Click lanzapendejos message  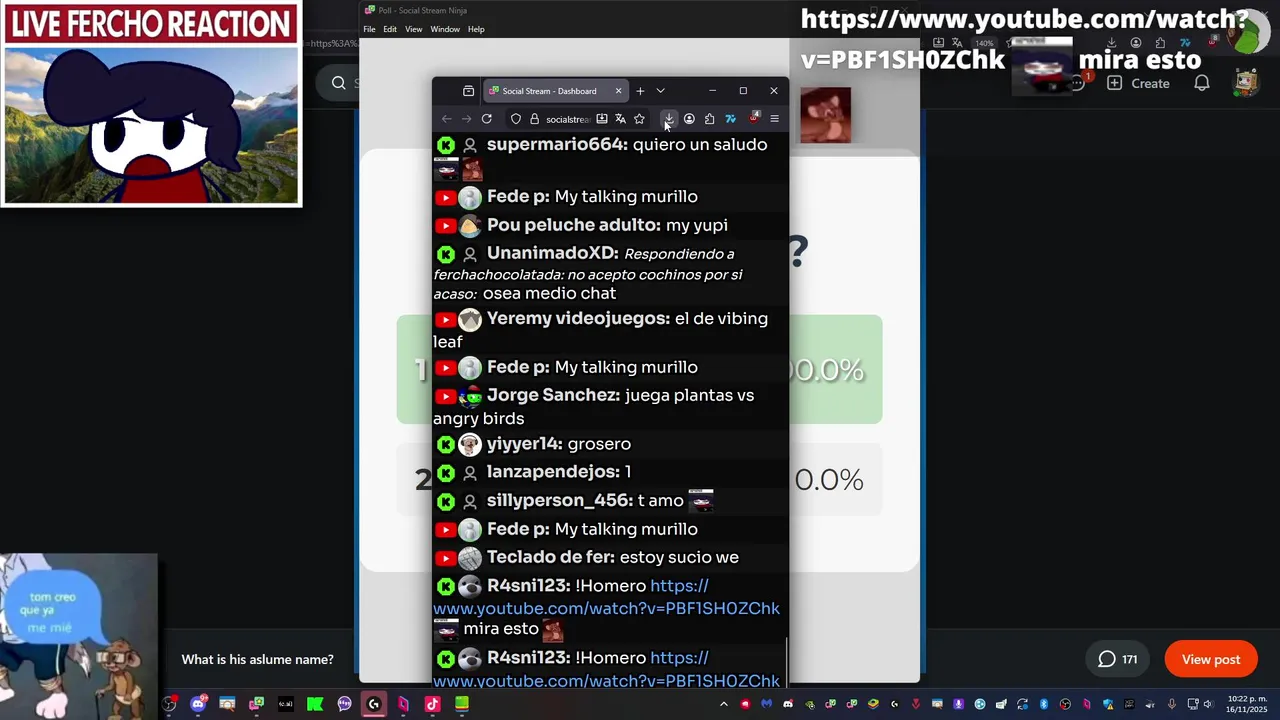tap(610, 472)
